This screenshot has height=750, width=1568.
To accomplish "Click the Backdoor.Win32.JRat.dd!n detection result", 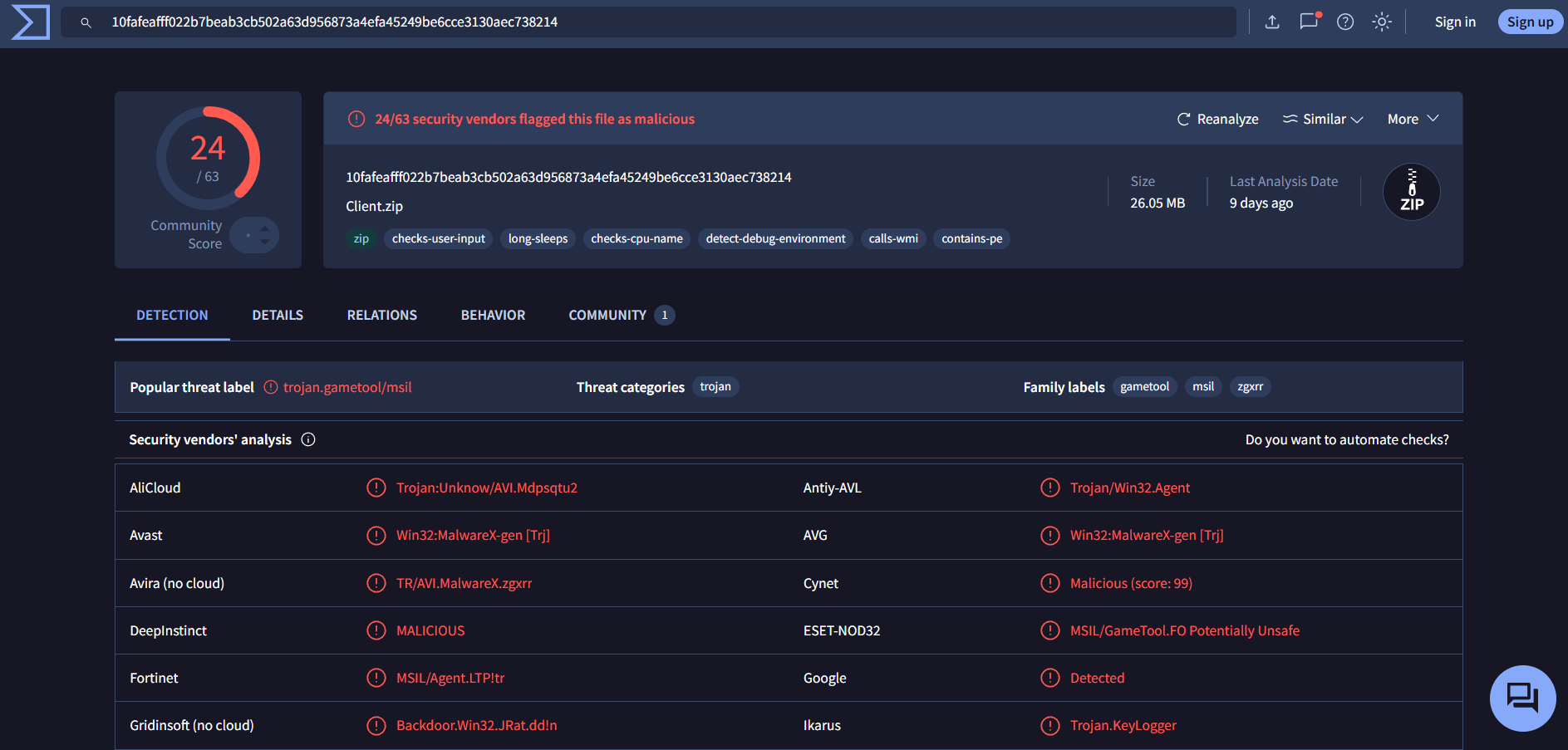I will [x=477, y=726].
